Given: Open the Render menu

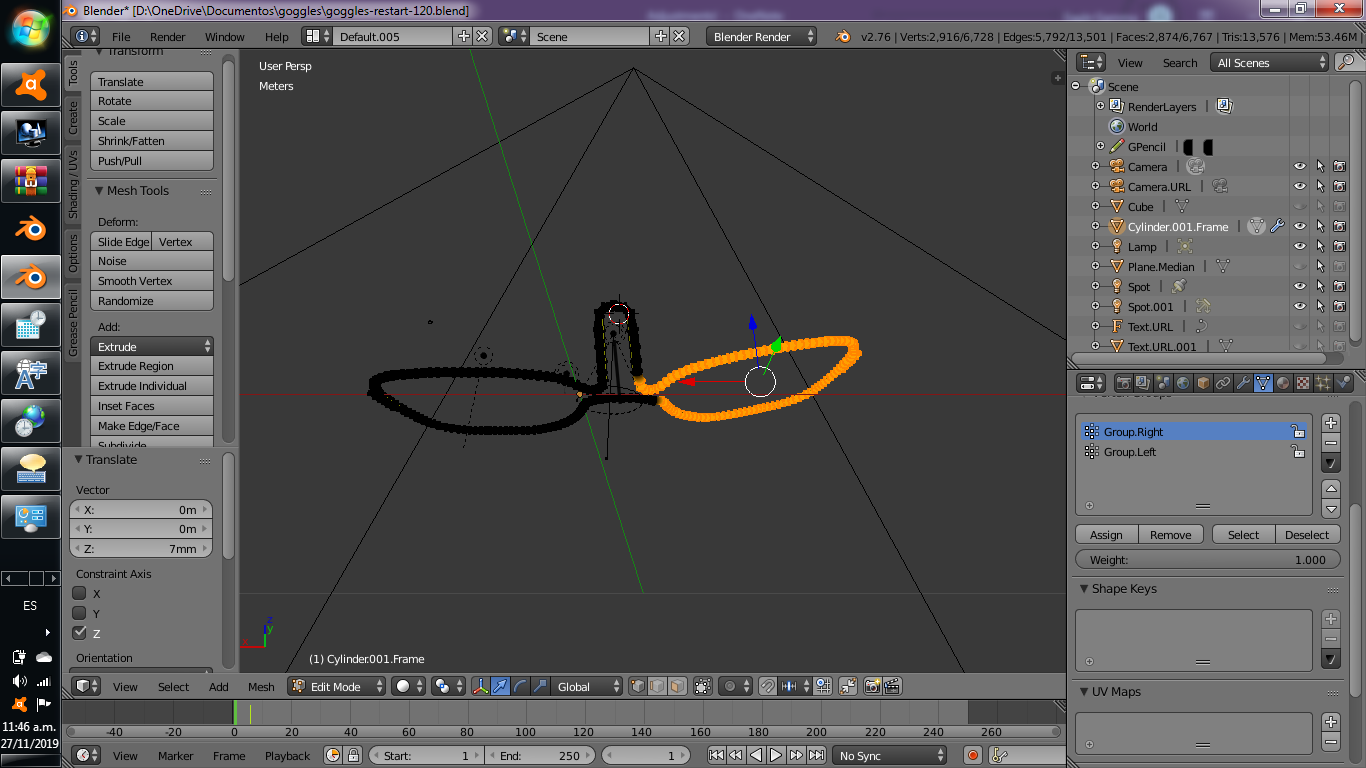Looking at the screenshot, I should [168, 36].
